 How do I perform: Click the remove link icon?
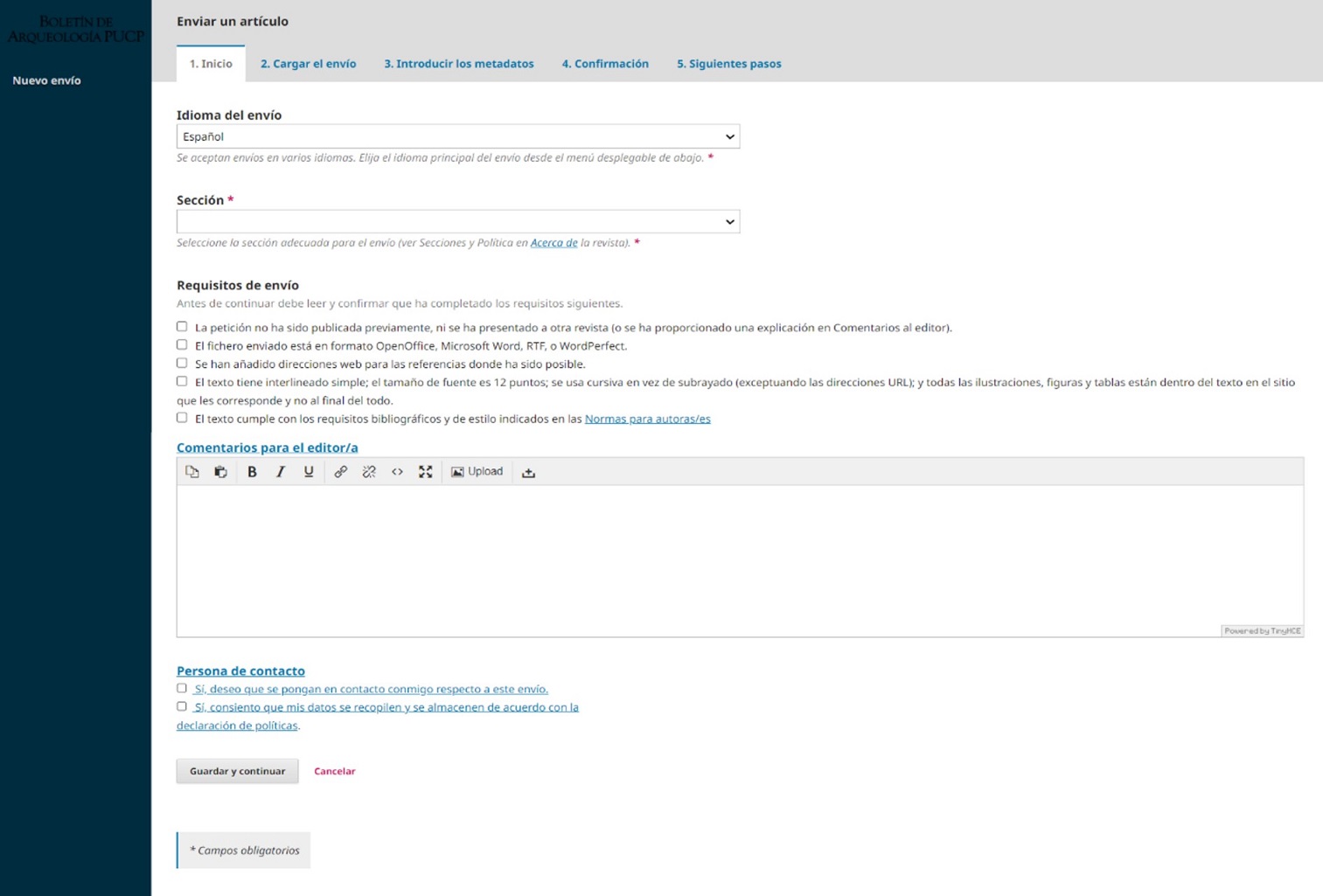pyautogui.click(x=369, y=472)
